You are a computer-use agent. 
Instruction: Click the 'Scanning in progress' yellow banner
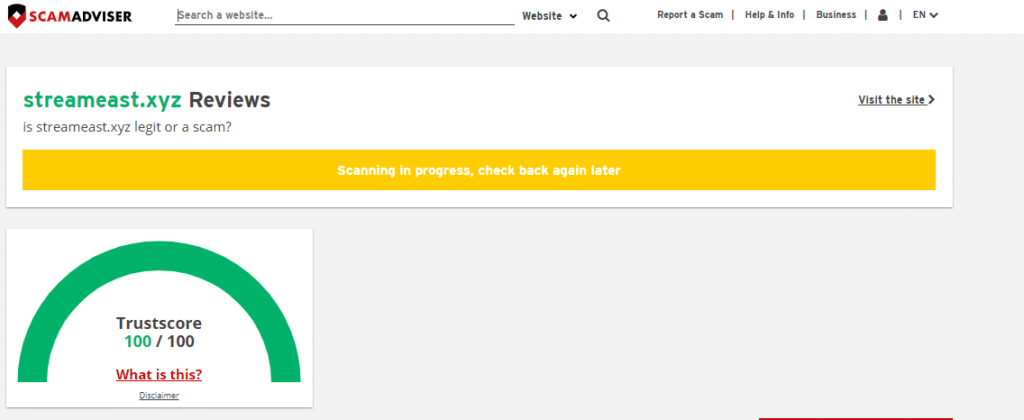479,170
